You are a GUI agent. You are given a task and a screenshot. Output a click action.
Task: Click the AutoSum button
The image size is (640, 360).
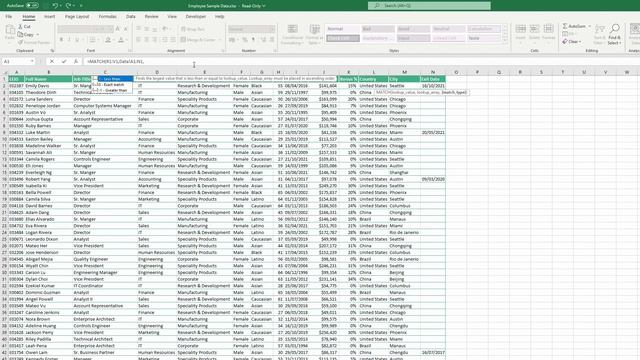[574, 26]
